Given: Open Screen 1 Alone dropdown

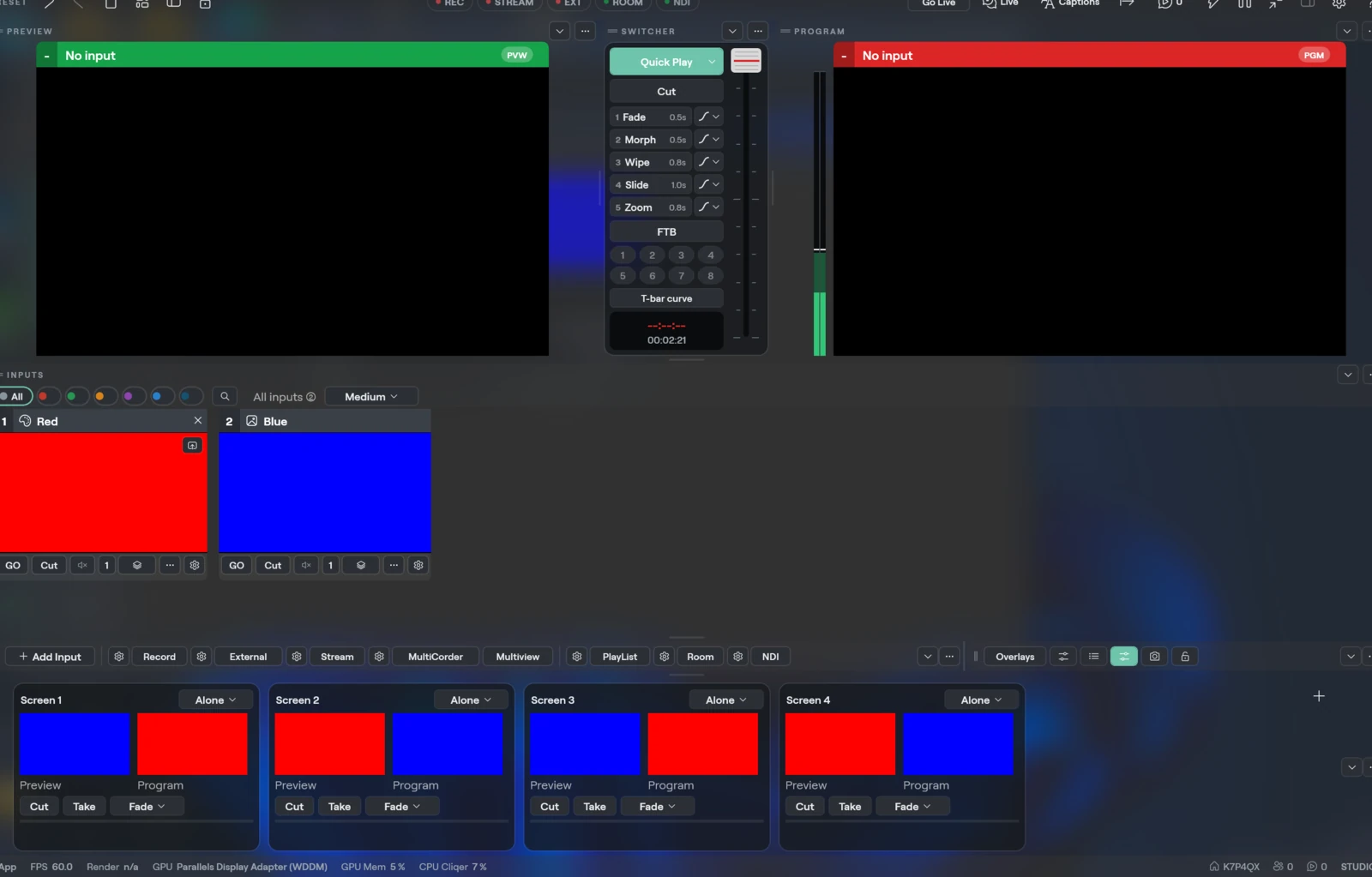Looking at the screenshot, I should coord(215,700).
